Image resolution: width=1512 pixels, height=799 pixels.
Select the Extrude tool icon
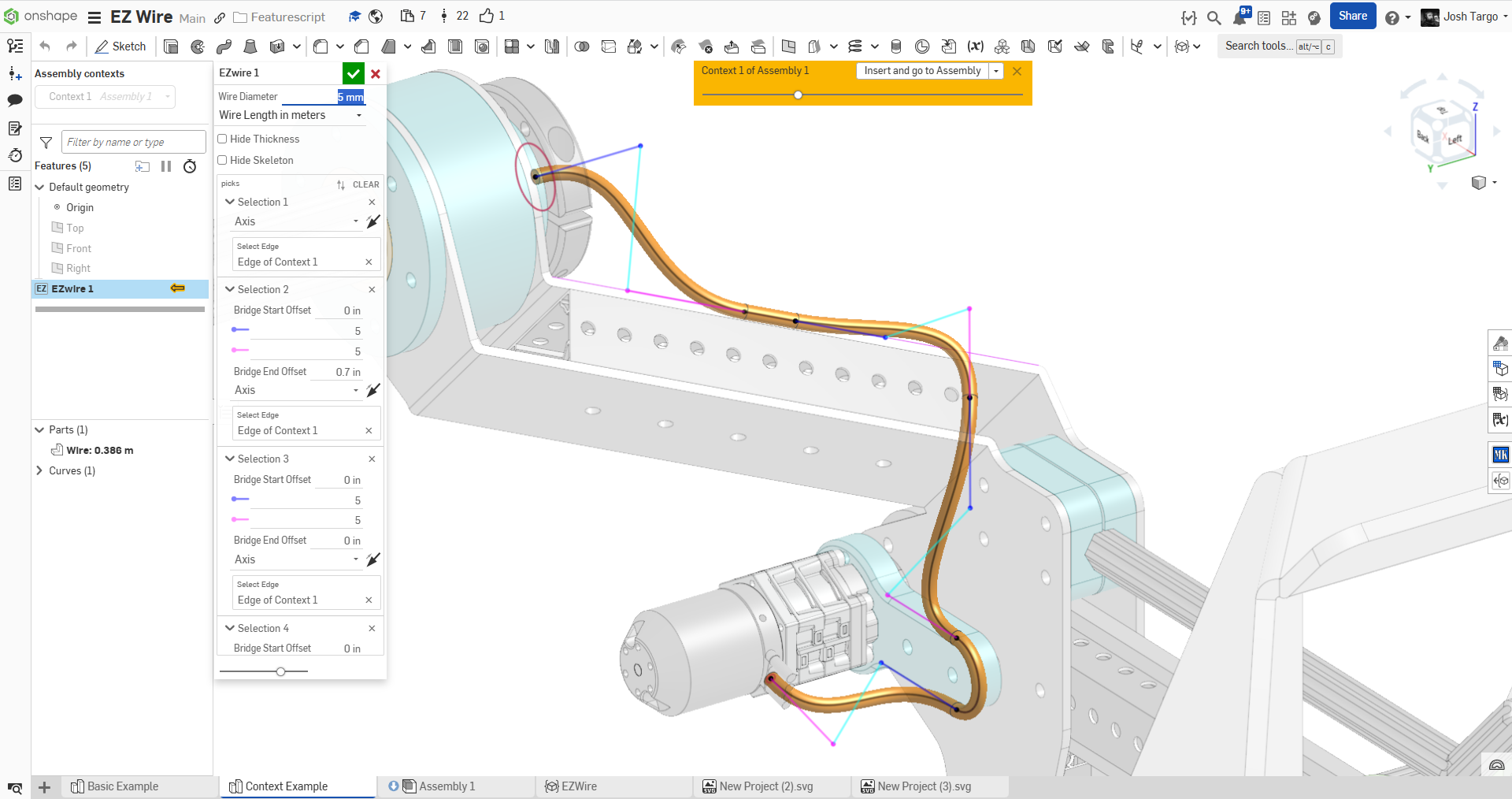click(x=171, y=46)
